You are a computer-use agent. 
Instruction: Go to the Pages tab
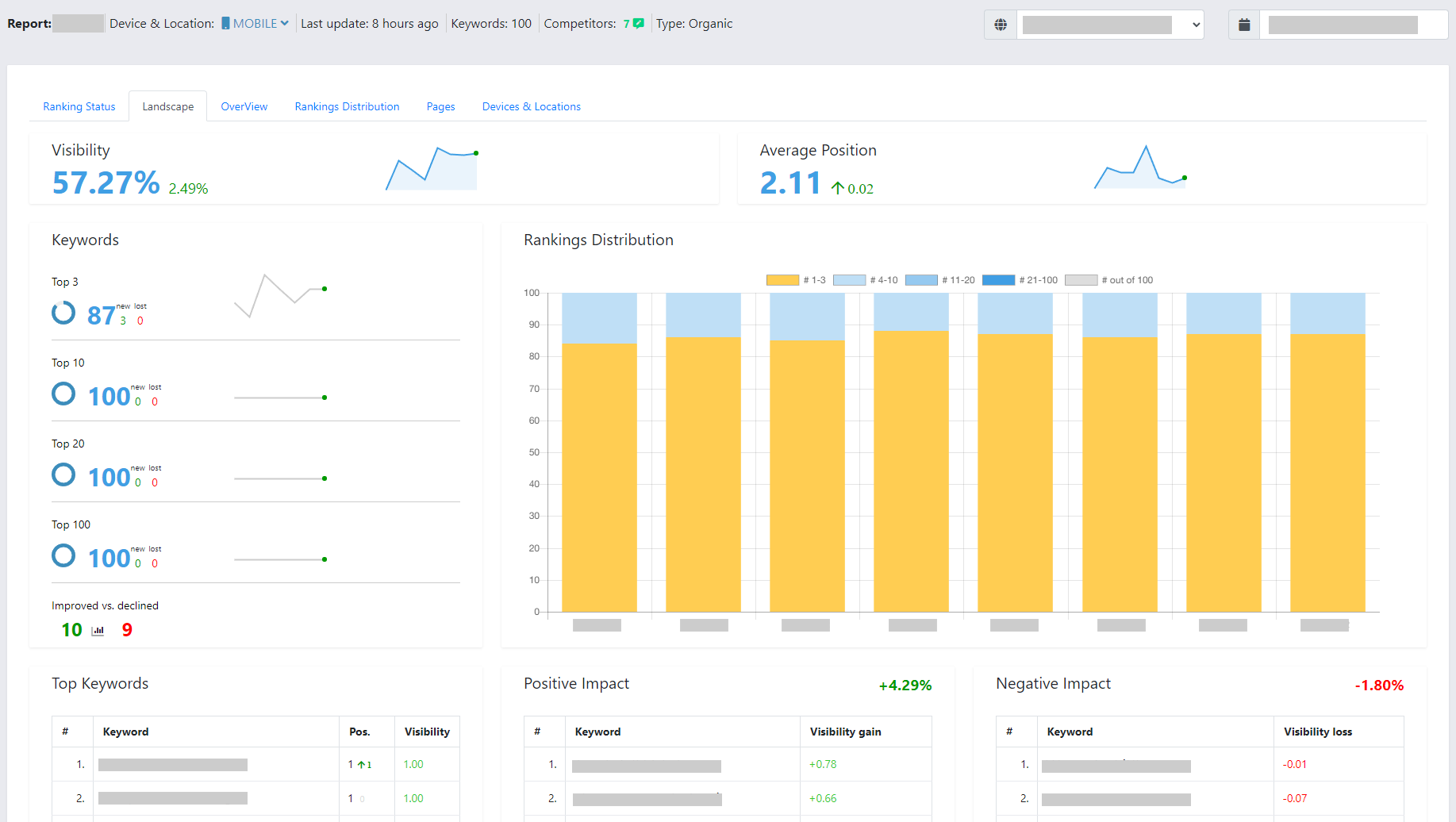tap(440, 106)
